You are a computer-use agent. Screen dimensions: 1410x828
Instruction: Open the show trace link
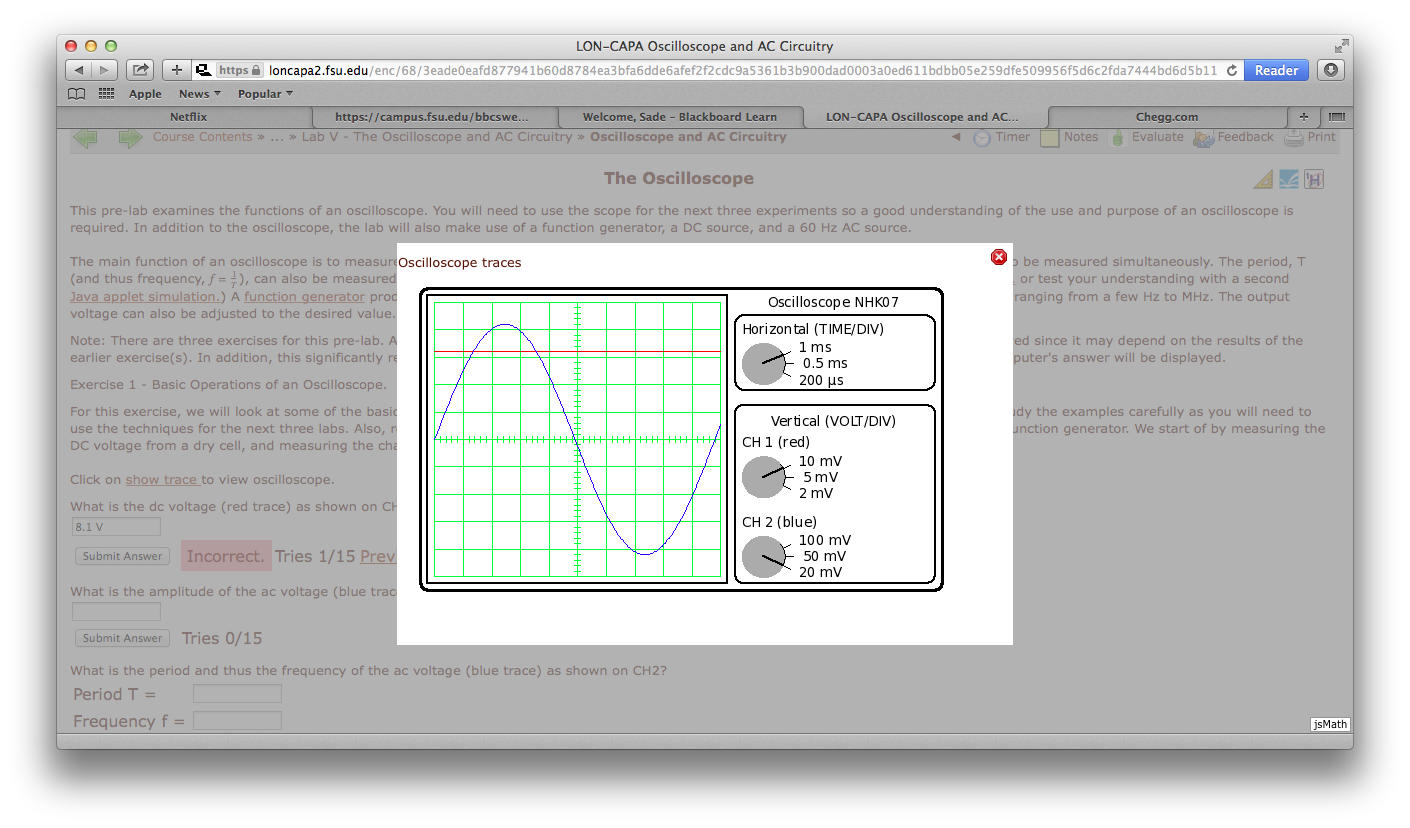(162, 479)
